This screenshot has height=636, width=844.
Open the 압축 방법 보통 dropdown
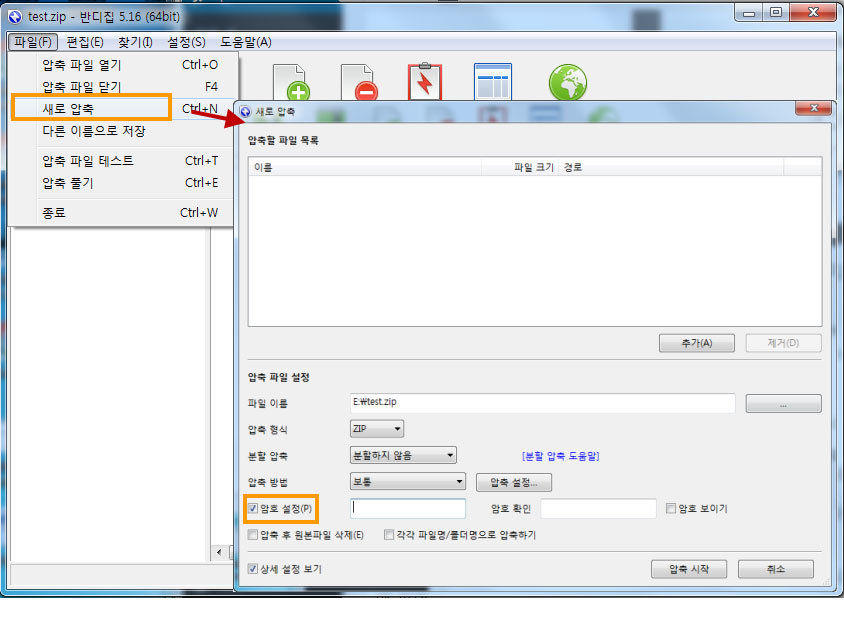tap(407, 482)
